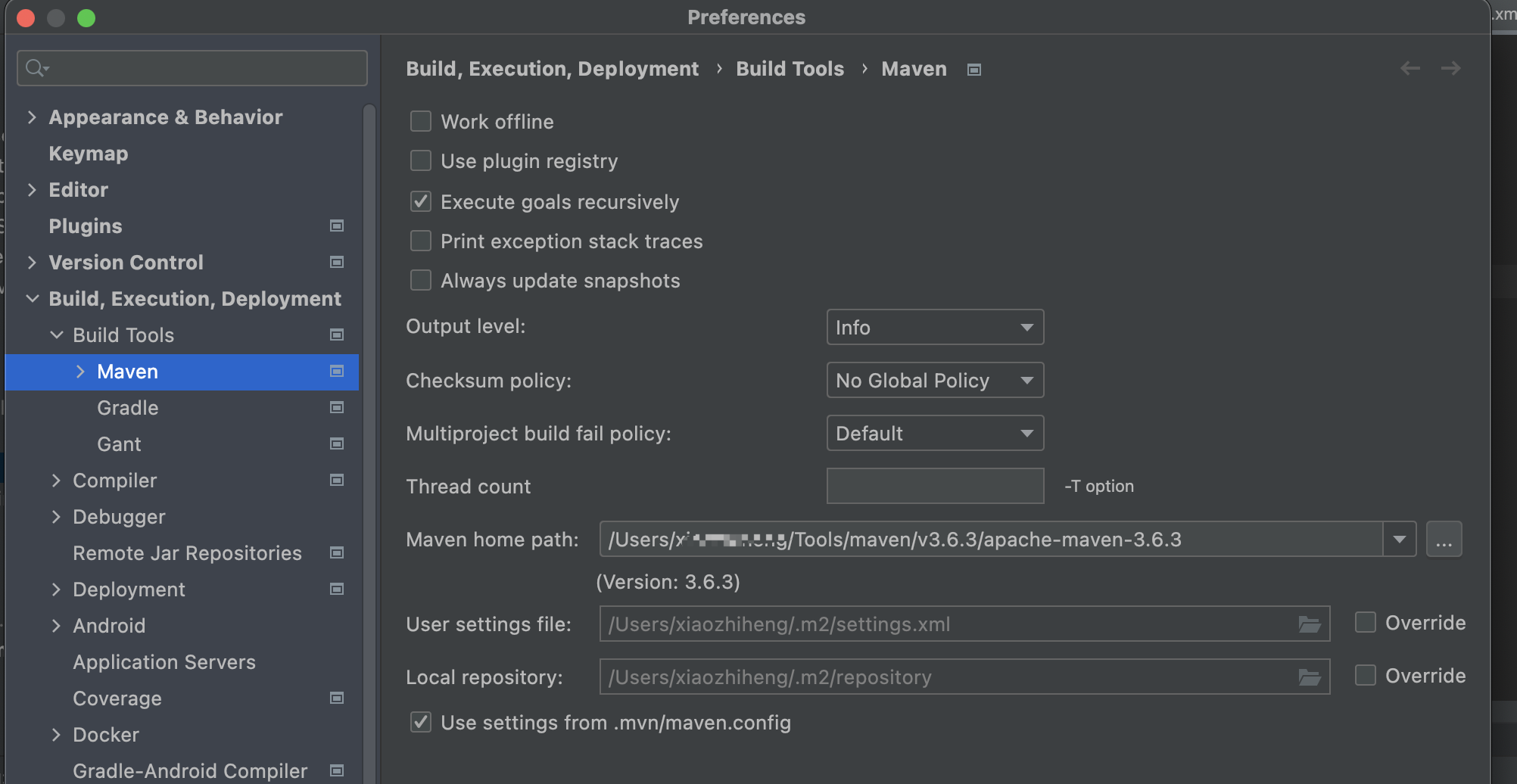Expand the Version Control section

(32, 262)
